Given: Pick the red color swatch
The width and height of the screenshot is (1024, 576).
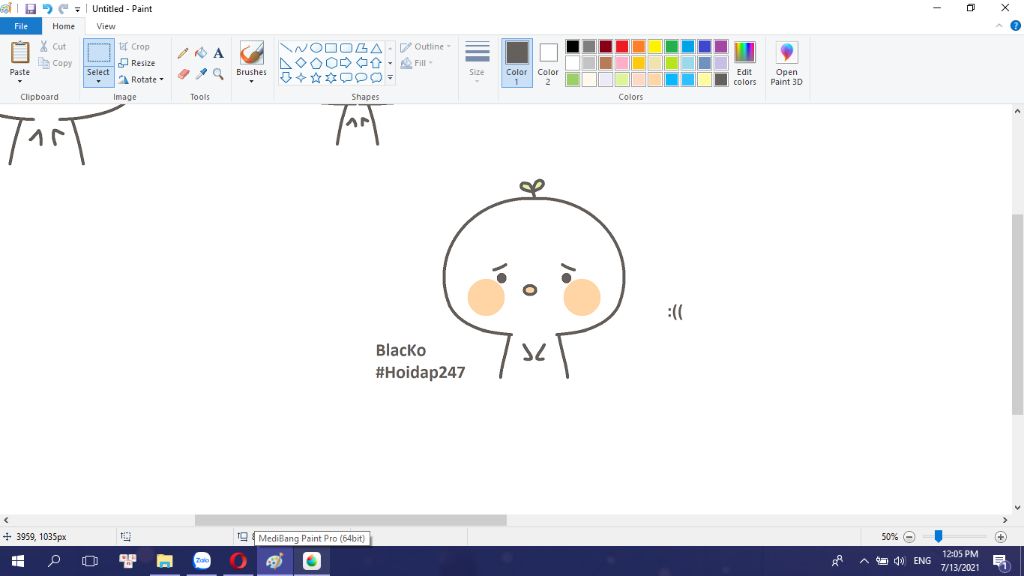Looking at the screenshot, I should pos(622,46).
